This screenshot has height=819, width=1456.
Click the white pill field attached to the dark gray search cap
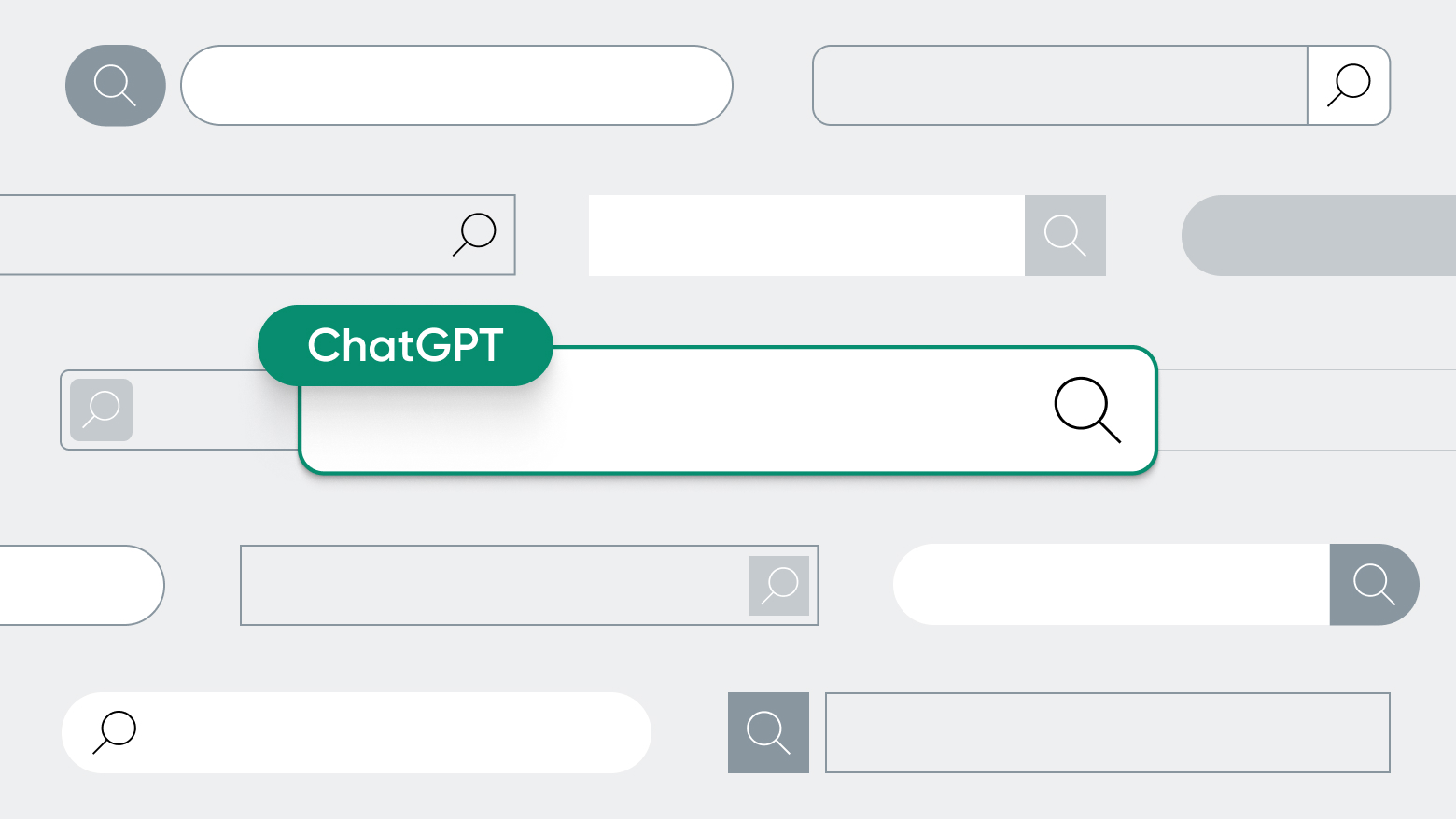point(1111,585)
